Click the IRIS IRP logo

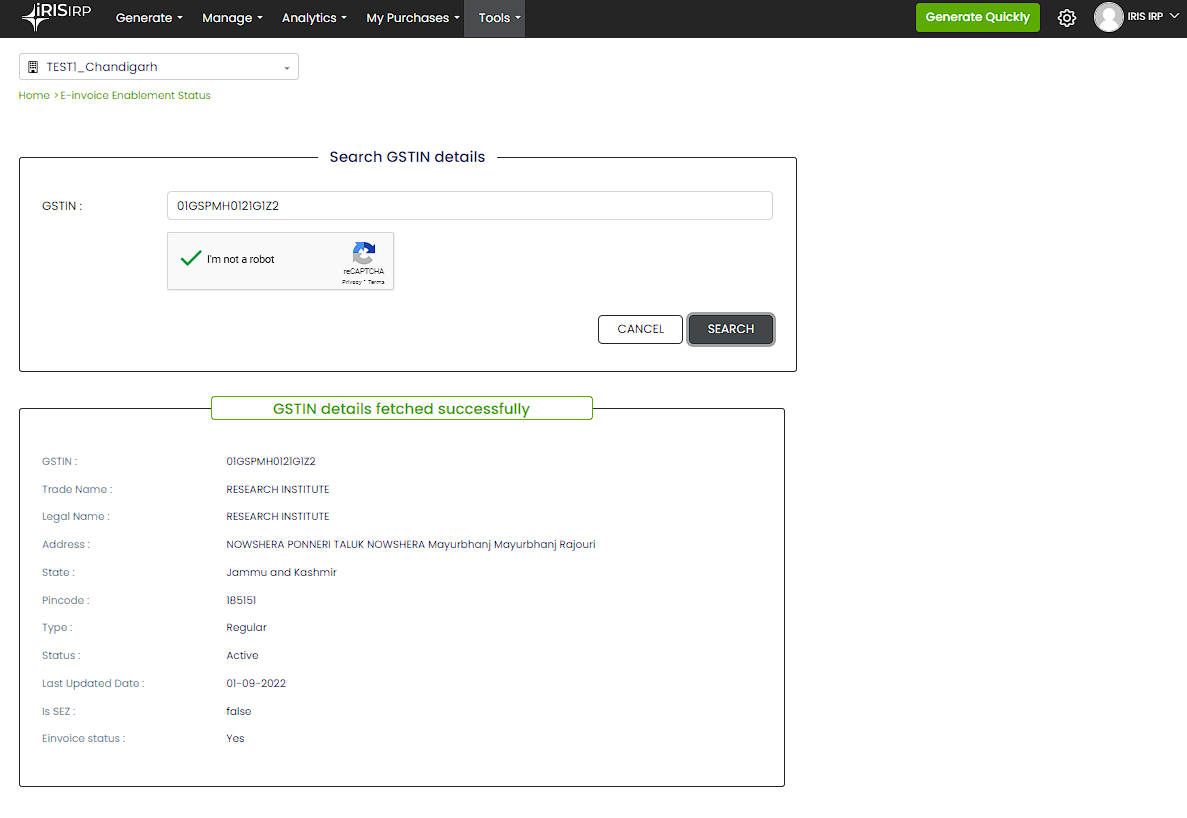click(56, 17)
